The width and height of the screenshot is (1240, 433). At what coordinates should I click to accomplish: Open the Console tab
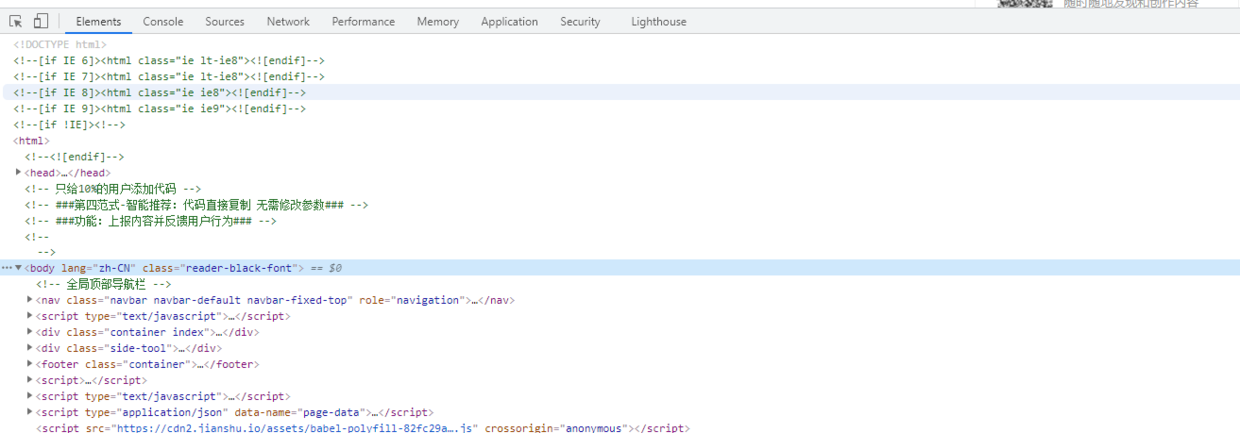163,21
